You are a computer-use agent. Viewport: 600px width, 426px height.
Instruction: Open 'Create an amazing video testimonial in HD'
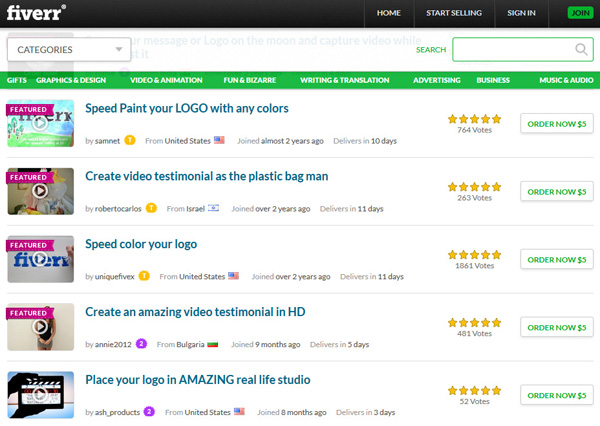195,312
